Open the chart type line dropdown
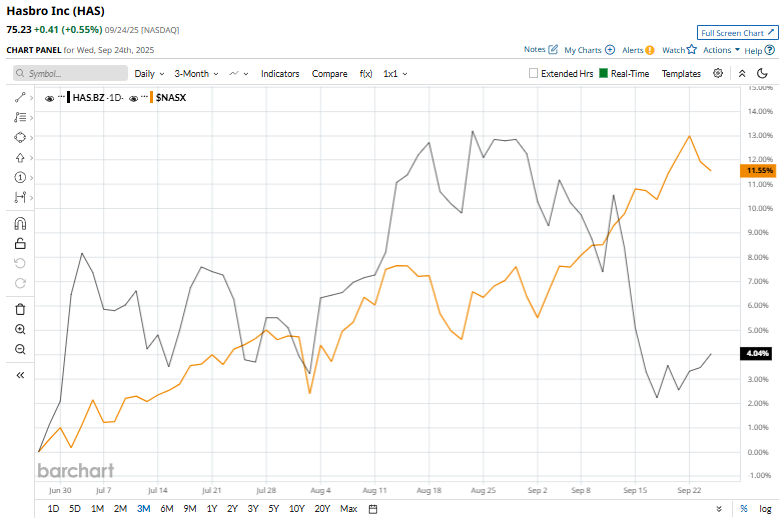 [239, 73]
